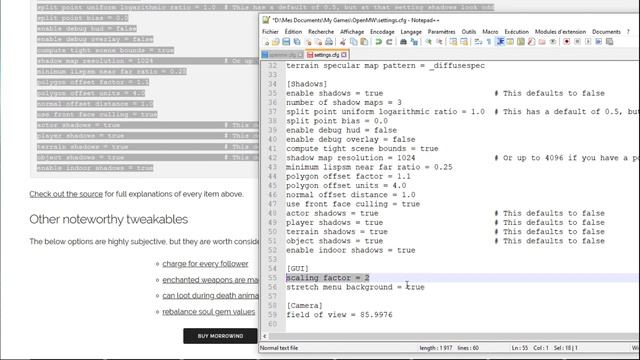Close the settings.cfg tab with its X

pos(344,55)
